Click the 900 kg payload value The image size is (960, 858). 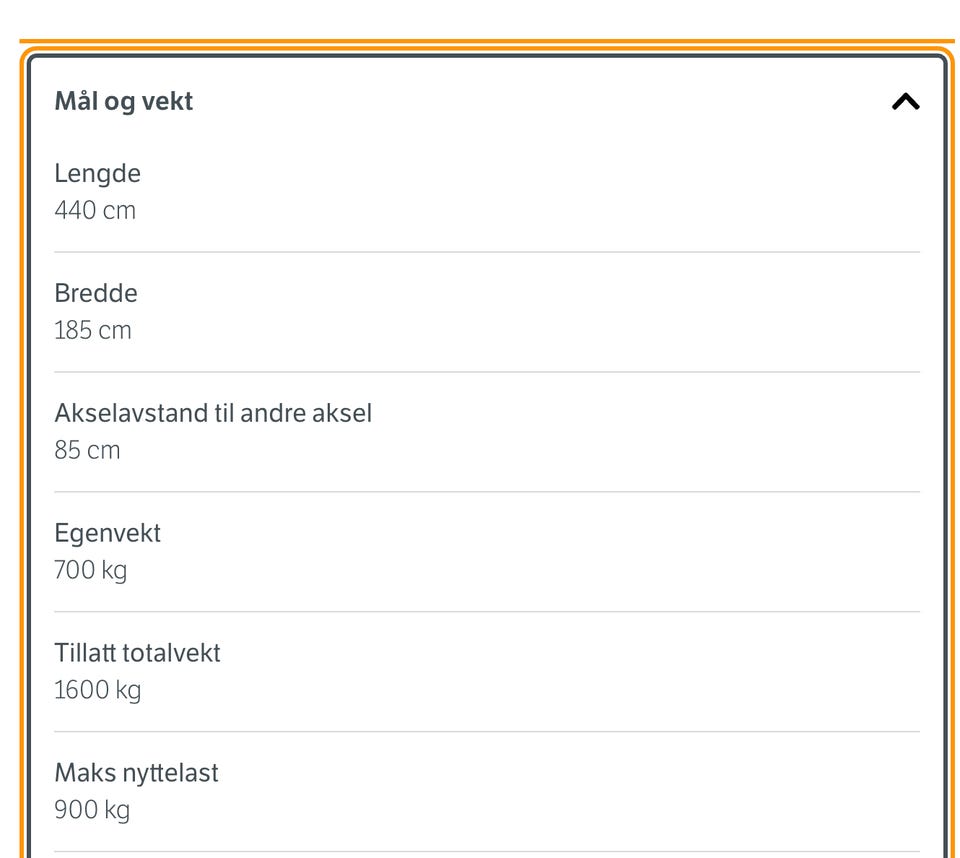[x=92, y=810]
